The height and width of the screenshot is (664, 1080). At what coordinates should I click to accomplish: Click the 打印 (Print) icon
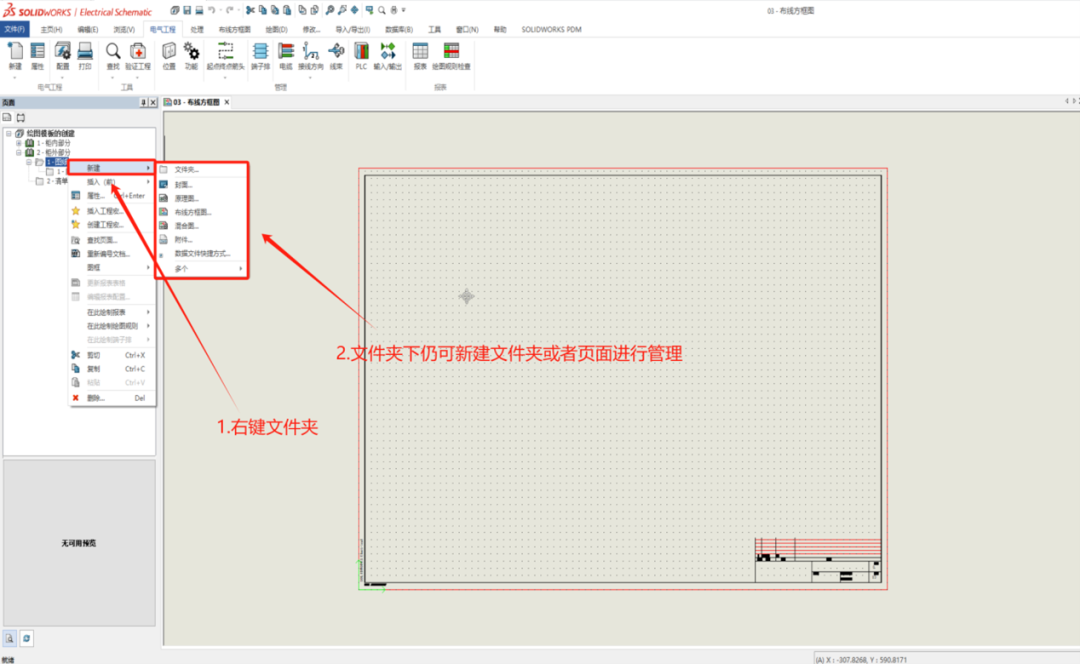(84, 51)
